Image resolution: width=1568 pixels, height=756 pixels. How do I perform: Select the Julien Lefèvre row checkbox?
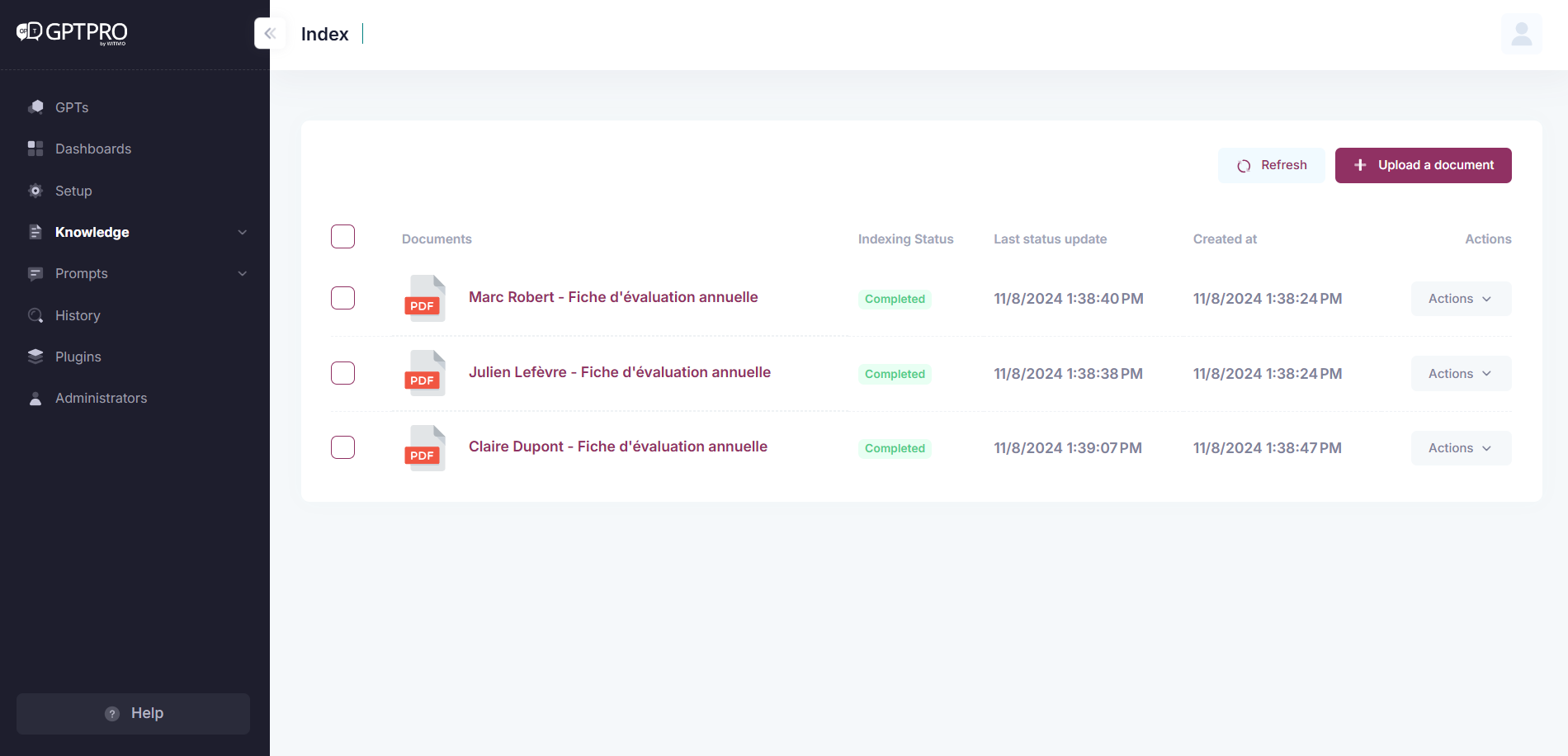342,373
